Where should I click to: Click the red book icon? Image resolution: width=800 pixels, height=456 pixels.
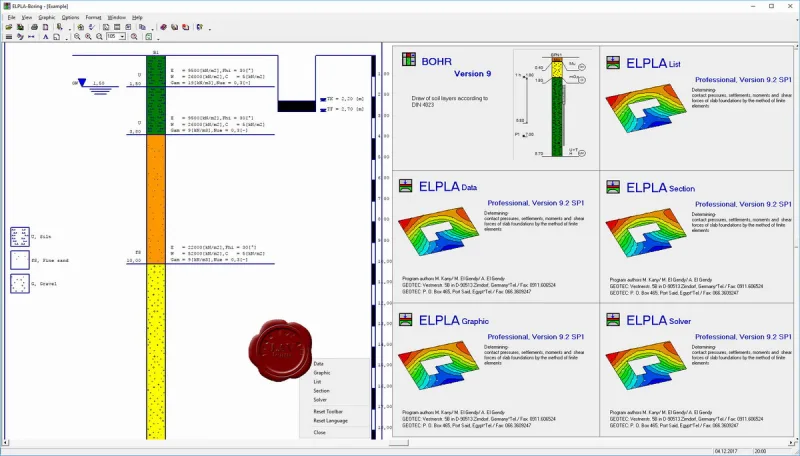coord(163,27)
